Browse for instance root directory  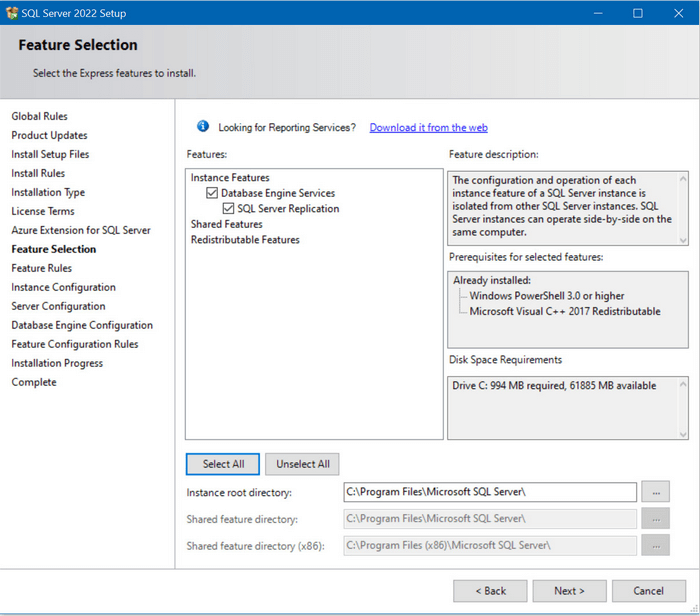click(655, 492)
